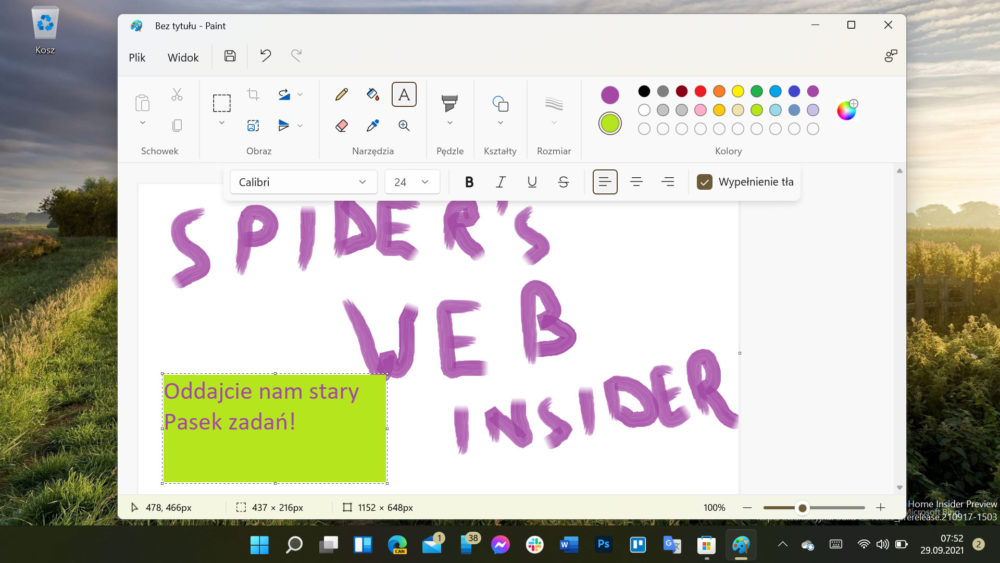Pick the yellow color swatch
This screenshot has height=563, width=1000.
tap(738, 91)
